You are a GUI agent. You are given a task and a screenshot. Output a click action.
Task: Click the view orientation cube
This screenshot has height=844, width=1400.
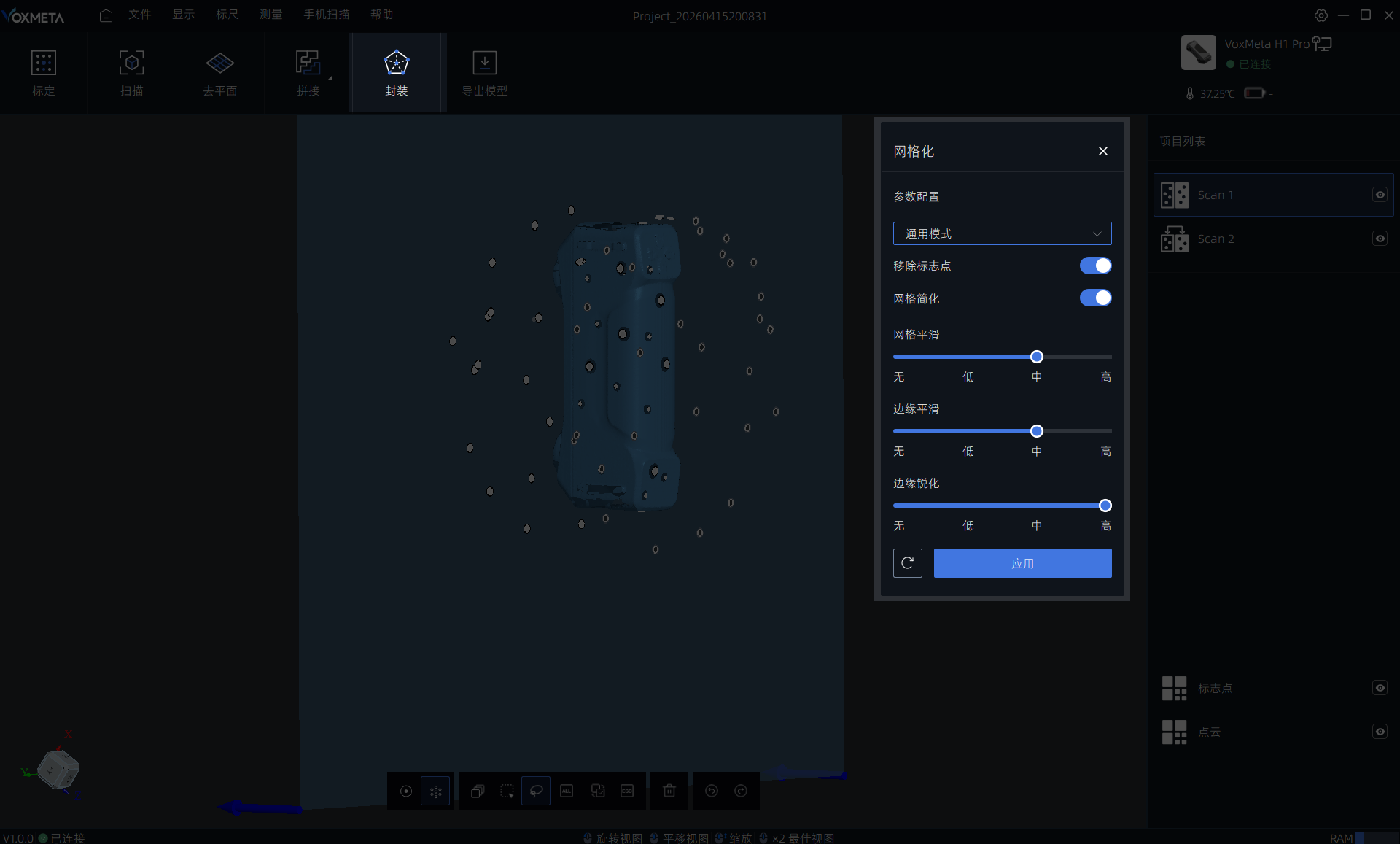(58, 768)
